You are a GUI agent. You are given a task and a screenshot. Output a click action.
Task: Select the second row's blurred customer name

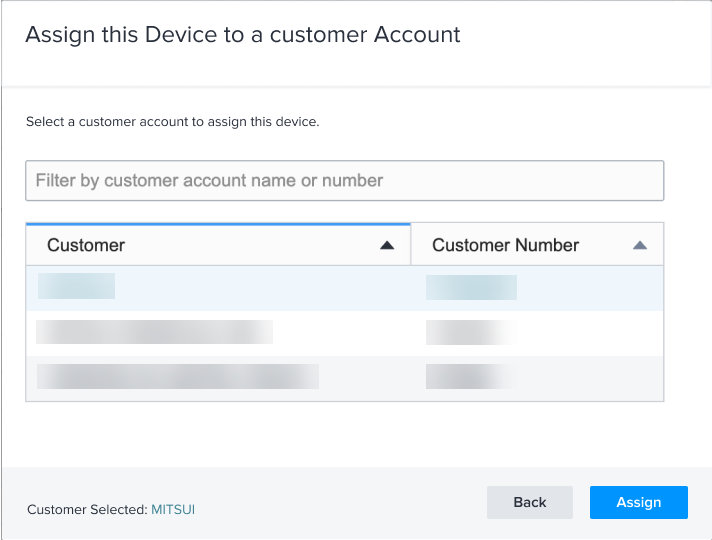[x=154, y=333]
